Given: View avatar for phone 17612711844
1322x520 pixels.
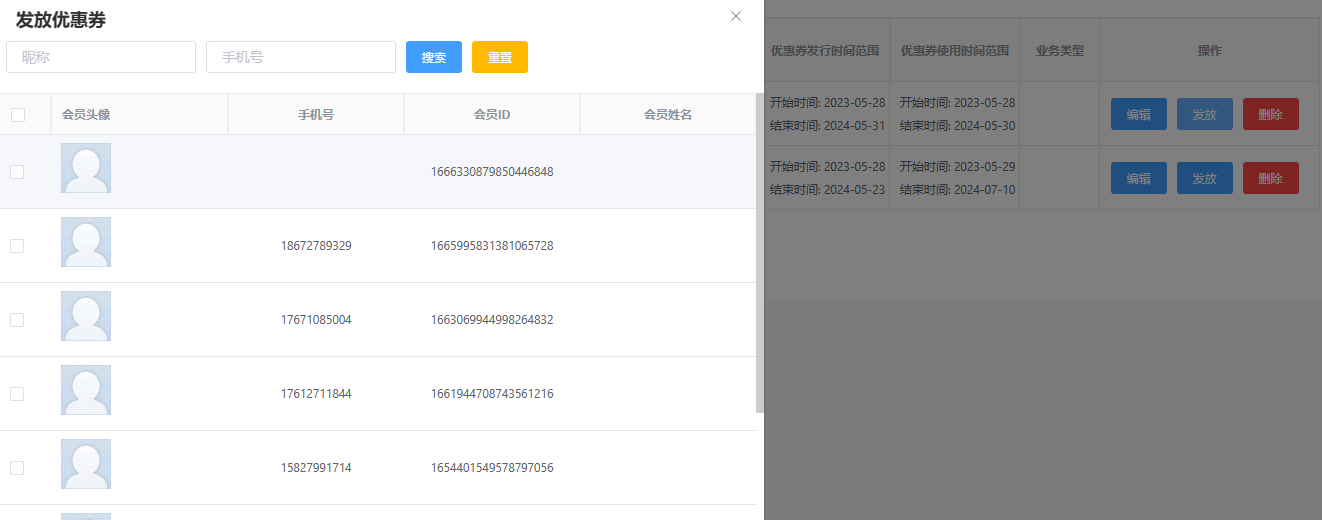Looking at the screenshot, I should pyautogui.click(x=86, y=390).
